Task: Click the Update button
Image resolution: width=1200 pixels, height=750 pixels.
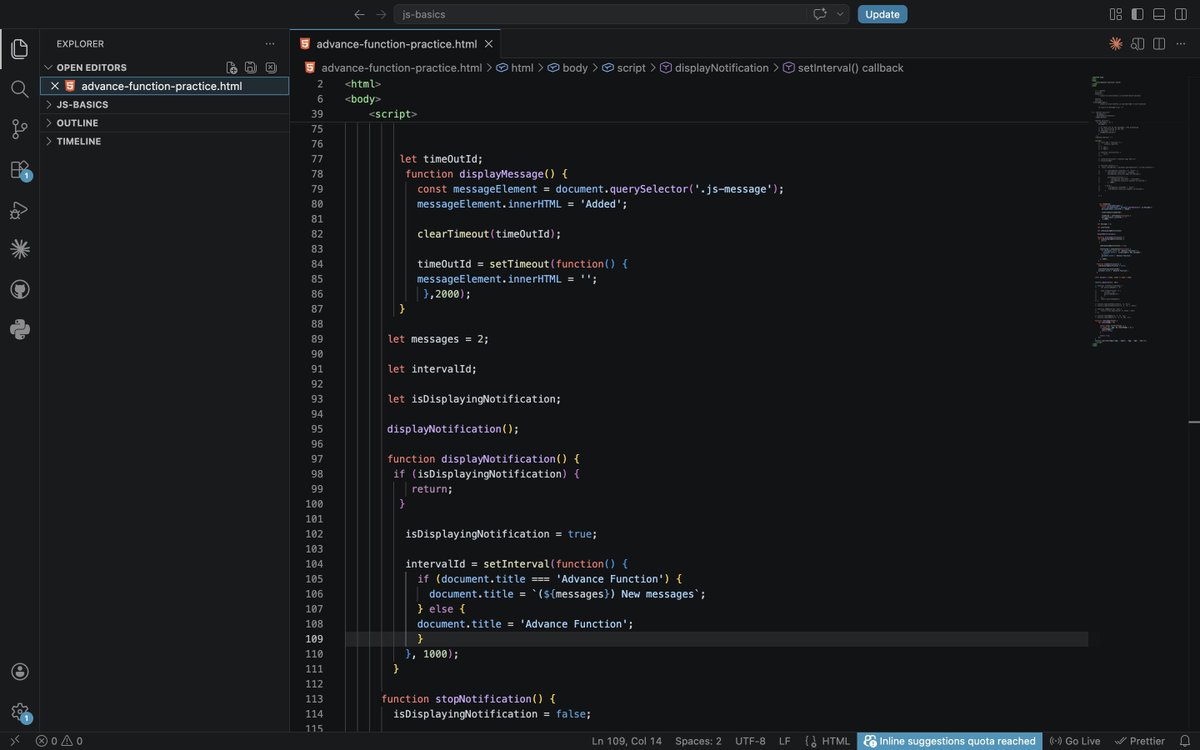Action: [882, 14]
